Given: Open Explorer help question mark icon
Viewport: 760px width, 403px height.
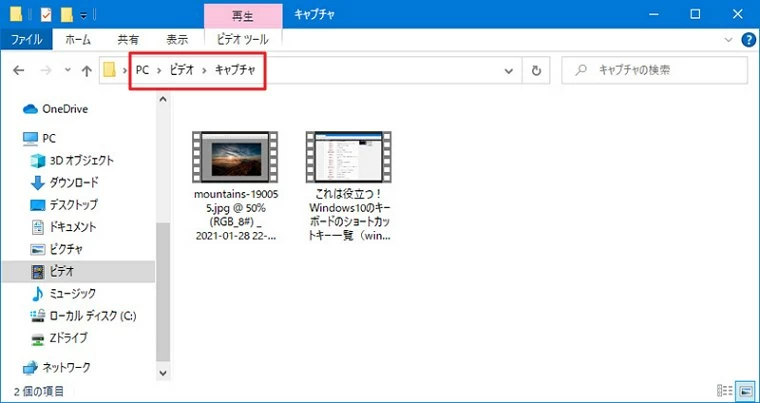Looking at the screenshot, I should coord(749,40).
